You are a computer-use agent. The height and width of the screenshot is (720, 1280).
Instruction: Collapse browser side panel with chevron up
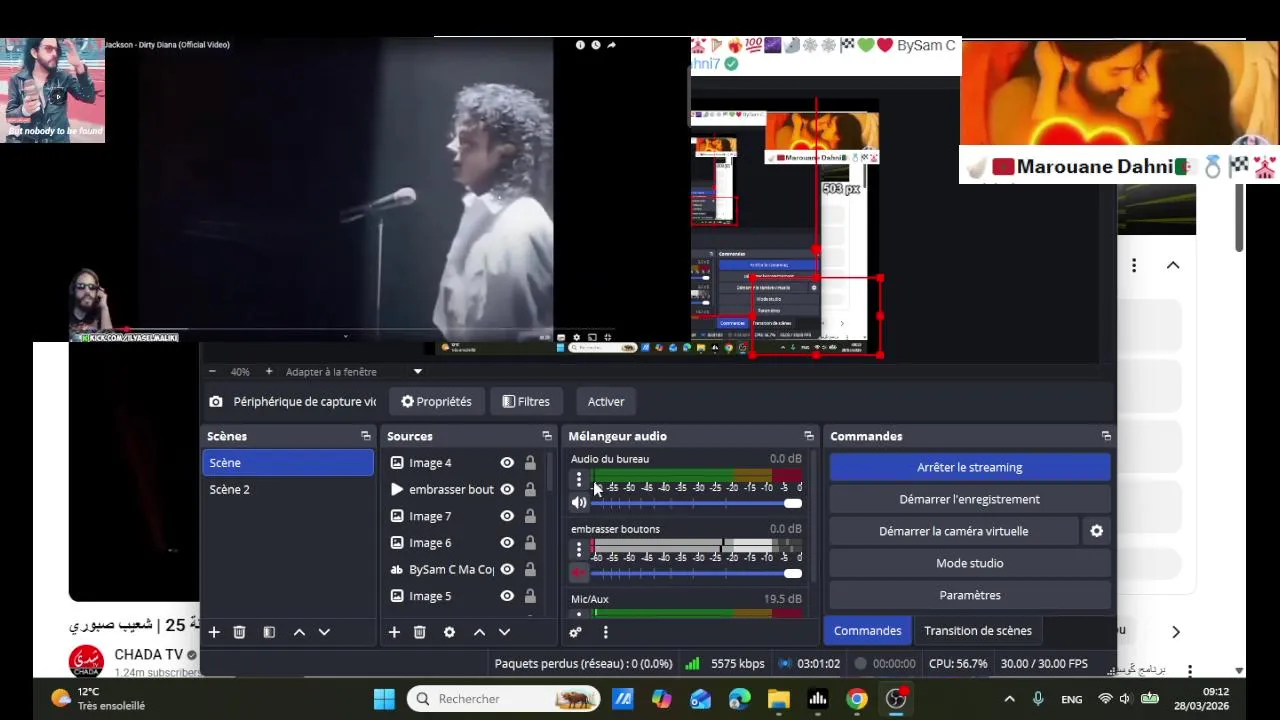pos(1173,265)
